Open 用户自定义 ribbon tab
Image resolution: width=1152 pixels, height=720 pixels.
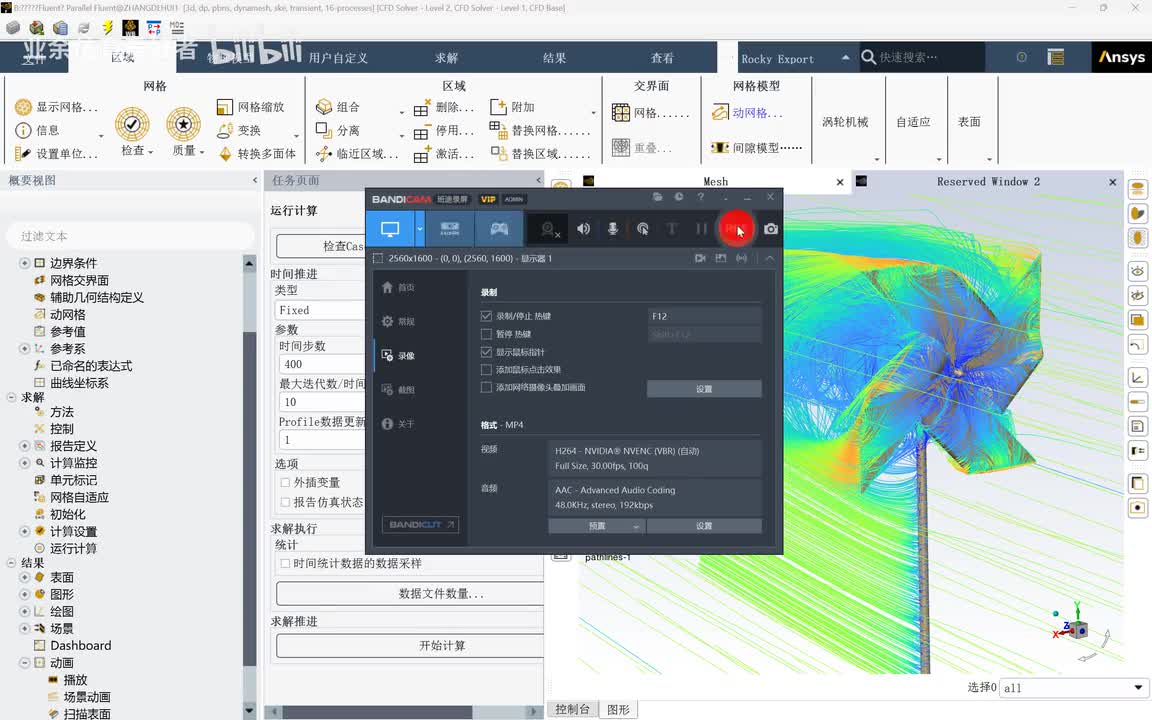point(338,58)
